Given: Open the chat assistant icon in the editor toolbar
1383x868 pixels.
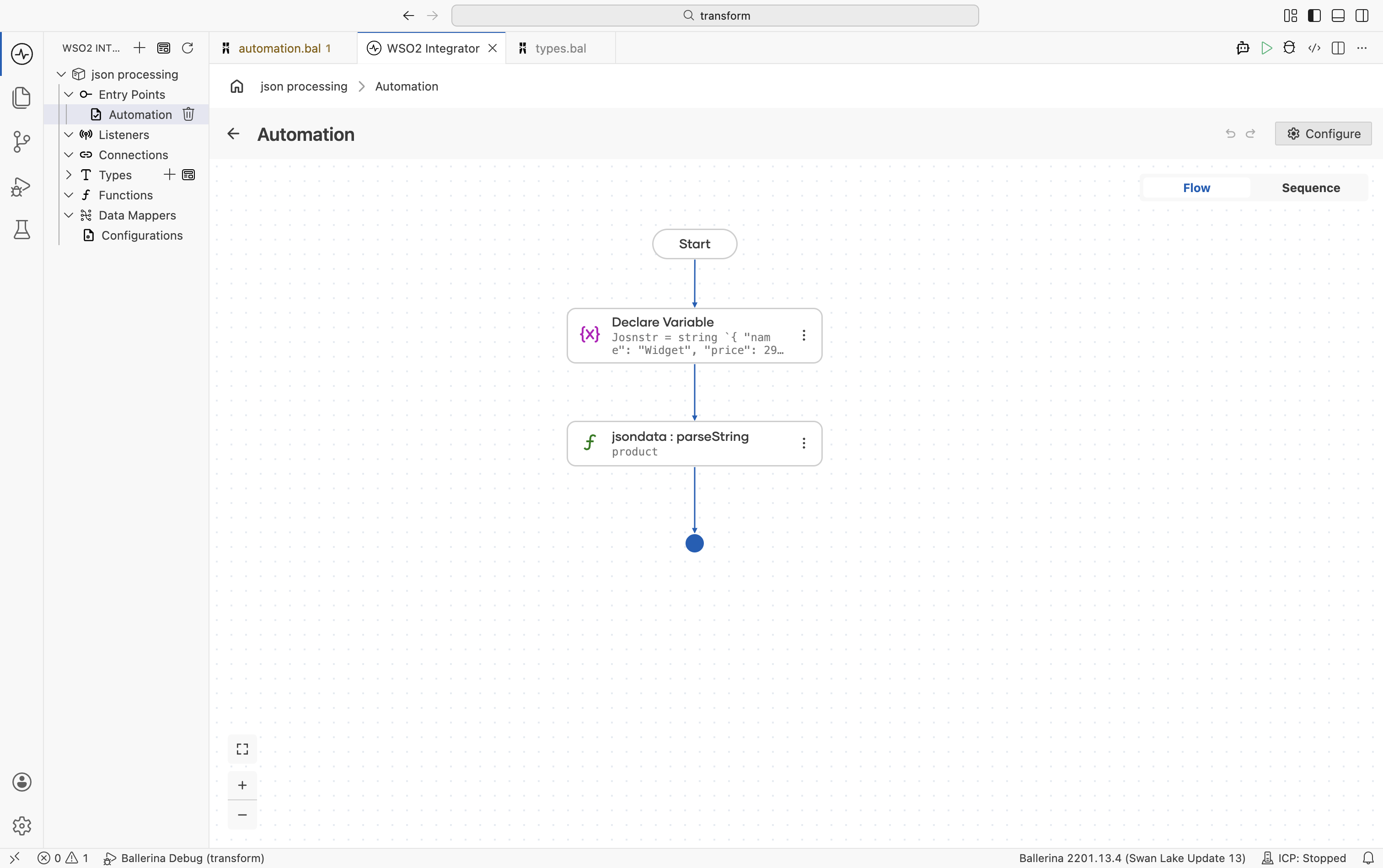Looking at the screenshot, I should (1243, 48).
